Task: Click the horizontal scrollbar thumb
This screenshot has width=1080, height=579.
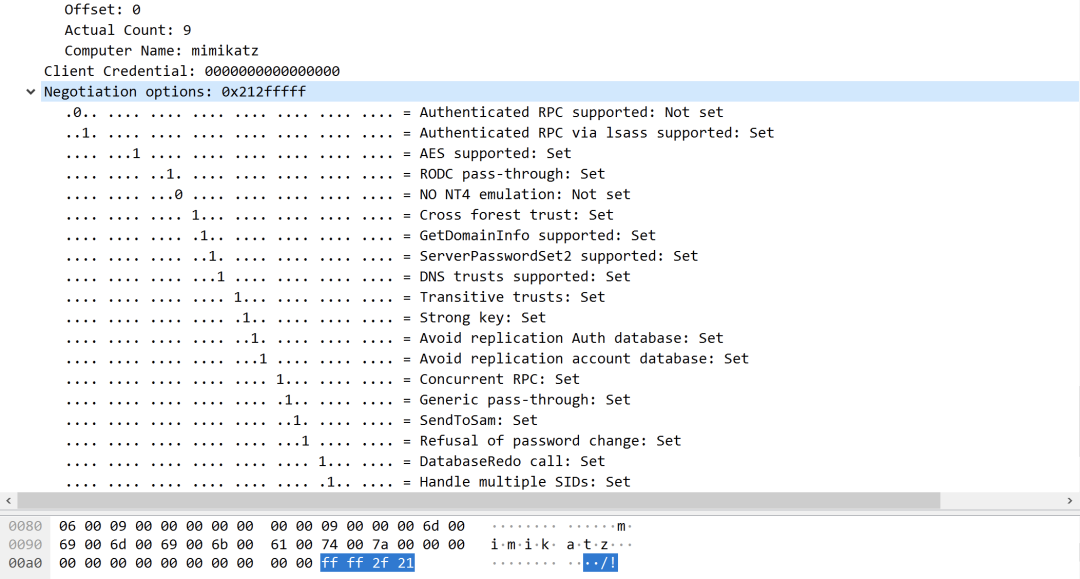Action: (479, 501)
